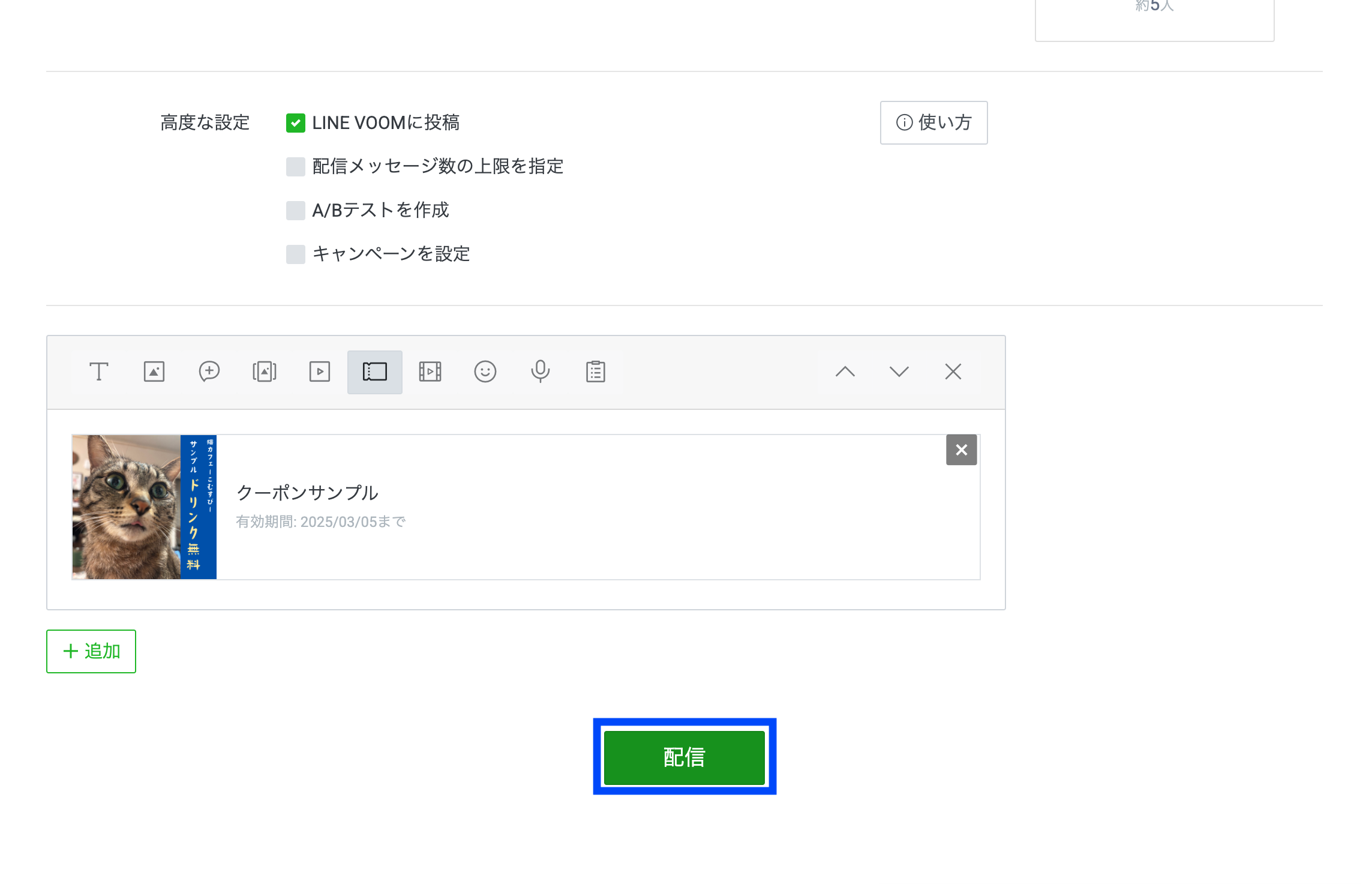Move message block up with chevron

tap(845, 371)
